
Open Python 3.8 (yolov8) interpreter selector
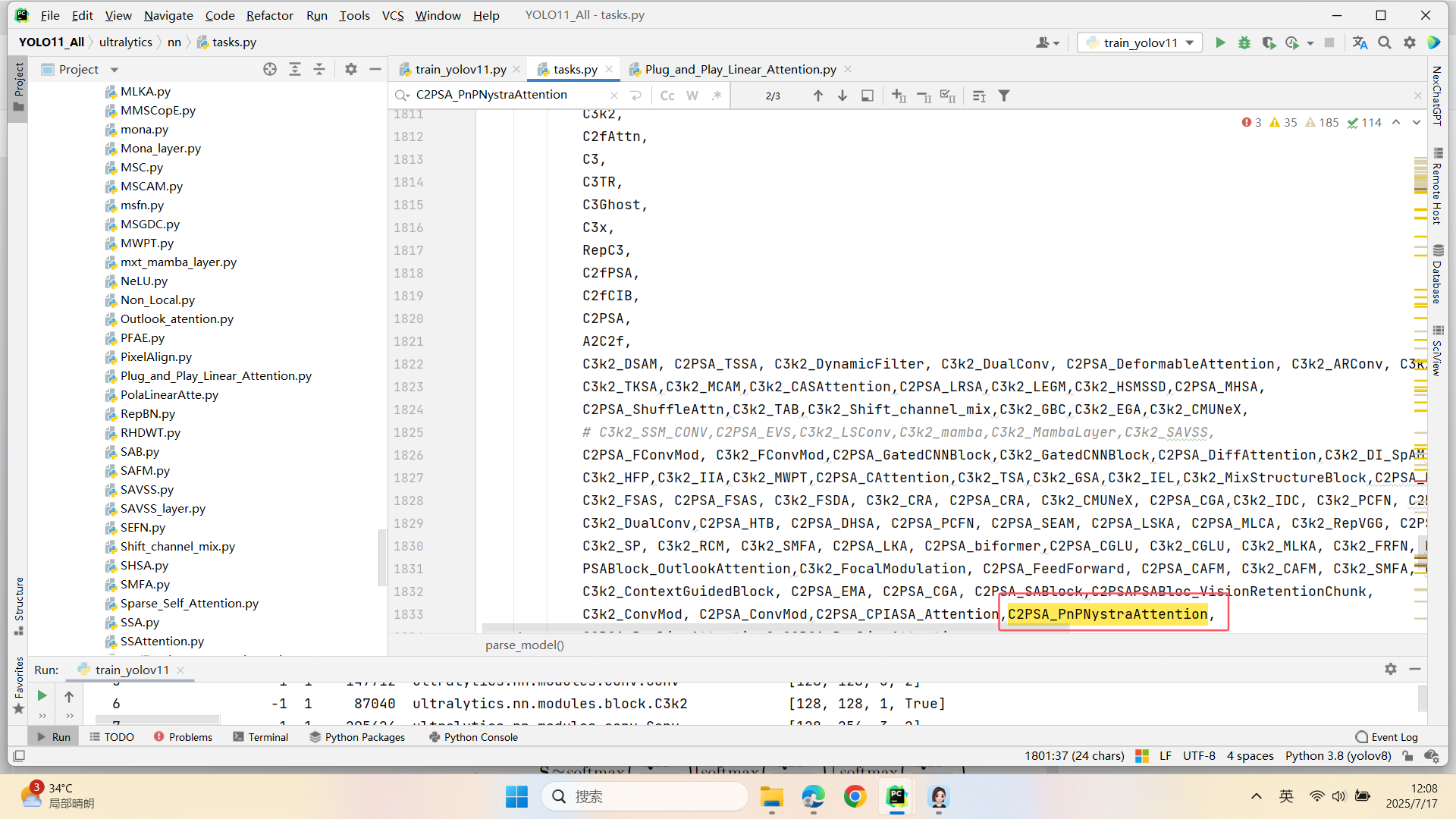click(1338, 756)
